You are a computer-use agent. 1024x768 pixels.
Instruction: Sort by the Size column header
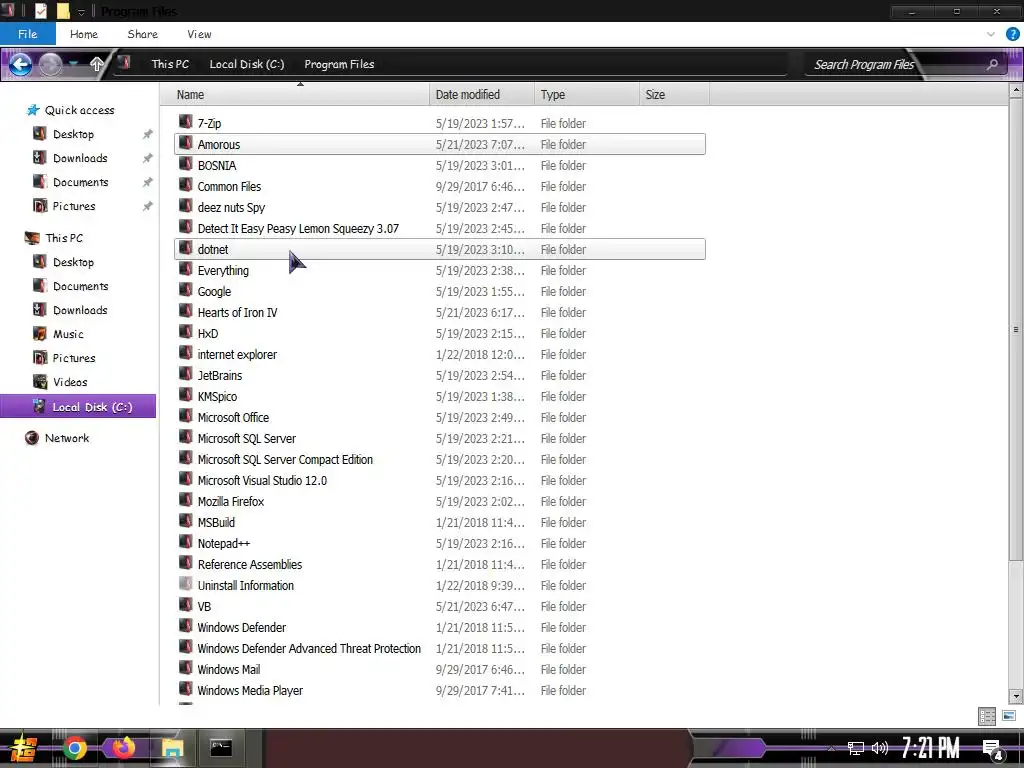[674, 95]
